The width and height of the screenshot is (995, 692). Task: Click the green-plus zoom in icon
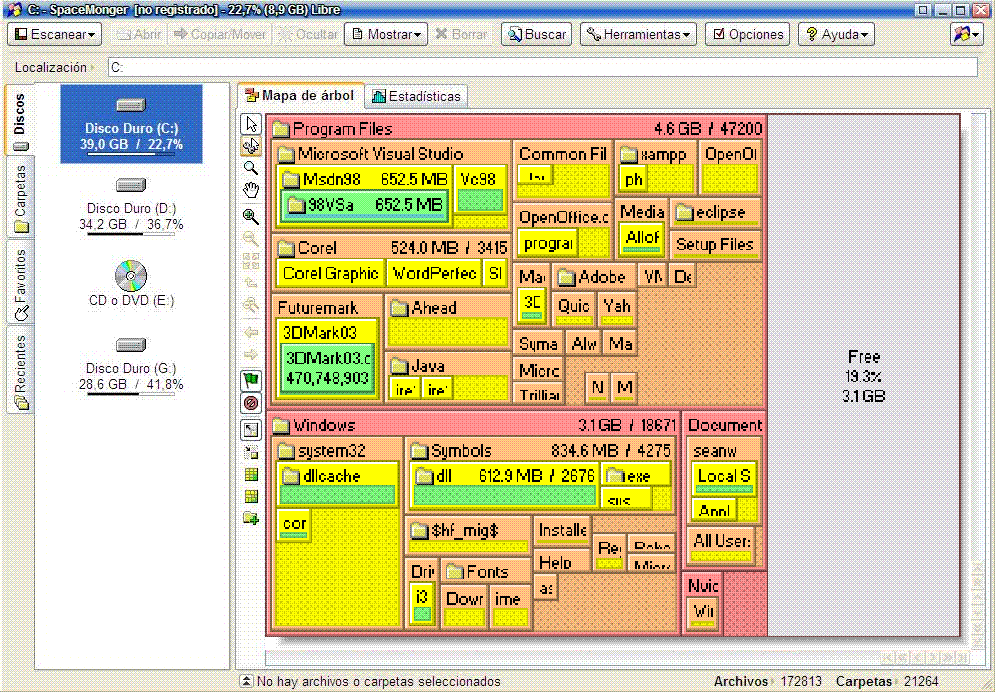pyautogui.click(x=251, y=216)
